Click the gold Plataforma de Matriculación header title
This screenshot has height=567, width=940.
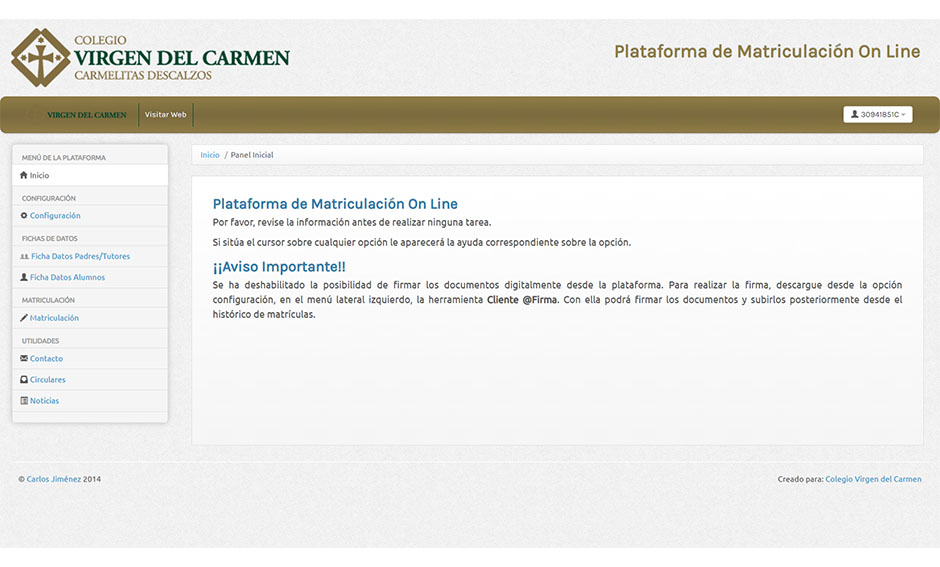point(766,51)
